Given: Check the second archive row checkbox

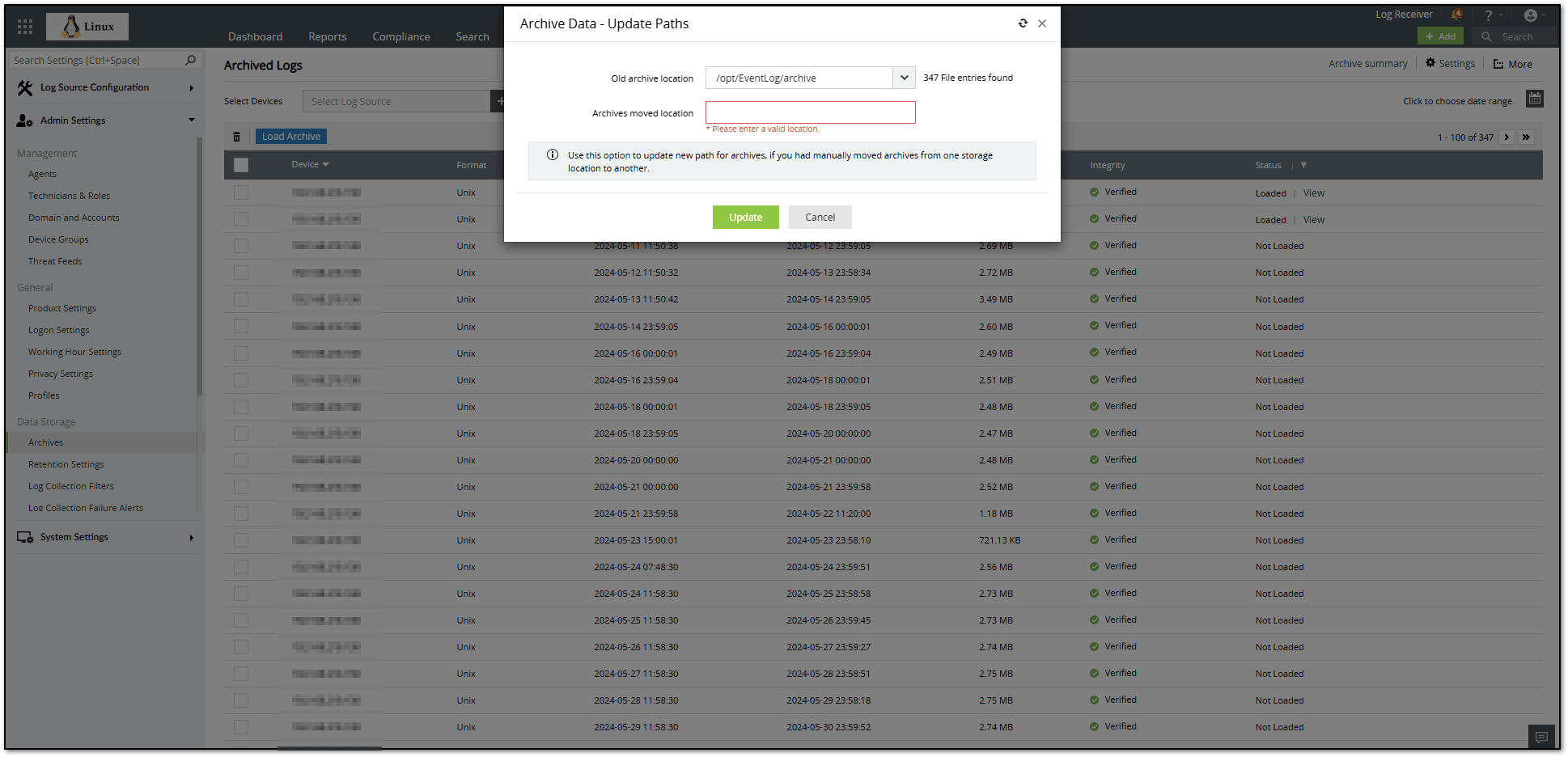Looking at the screenshot, I should pyautogui.click(x=241, y=219).
